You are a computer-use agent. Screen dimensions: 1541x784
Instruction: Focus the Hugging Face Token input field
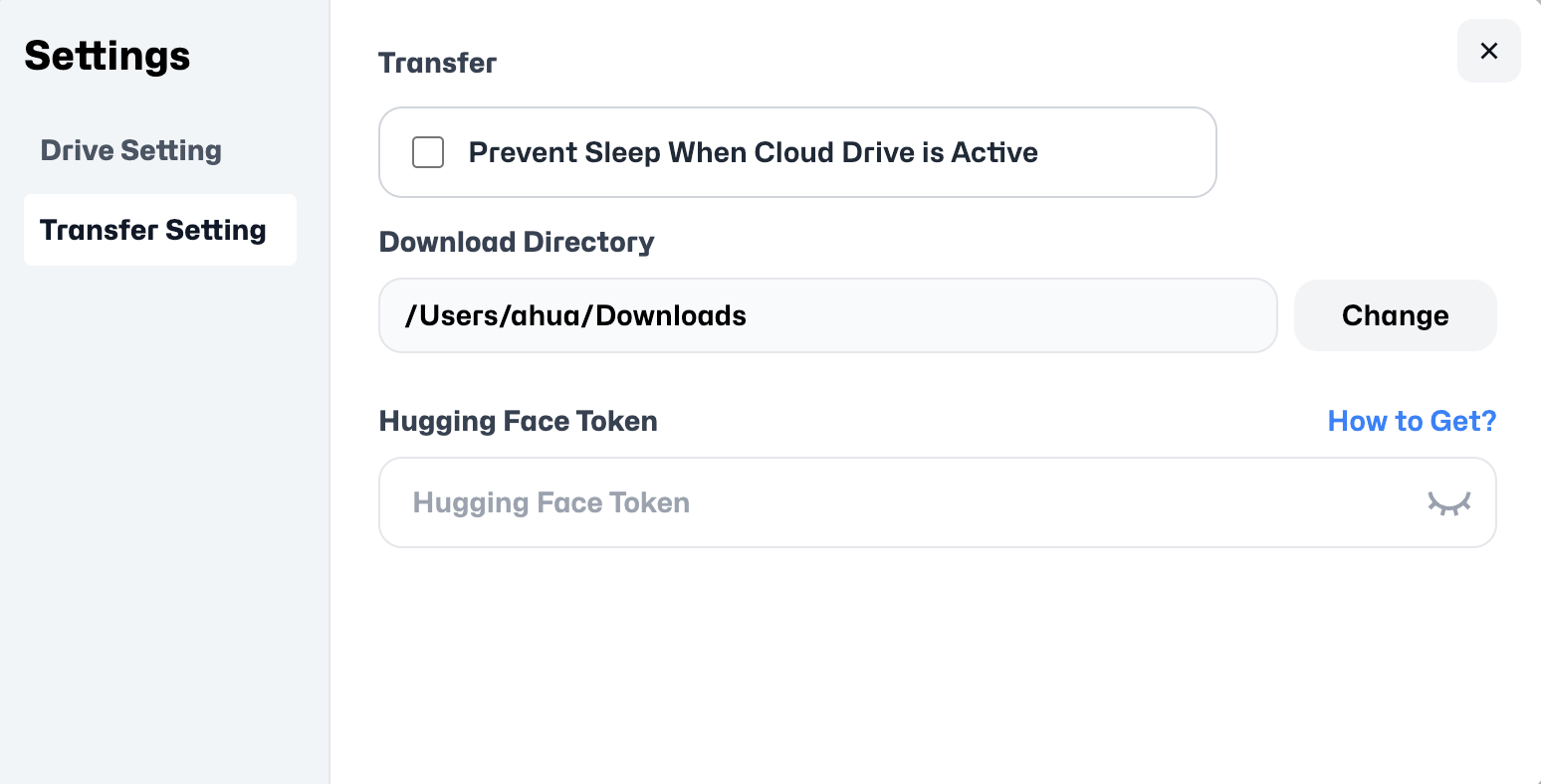click(x=896, y=502)
